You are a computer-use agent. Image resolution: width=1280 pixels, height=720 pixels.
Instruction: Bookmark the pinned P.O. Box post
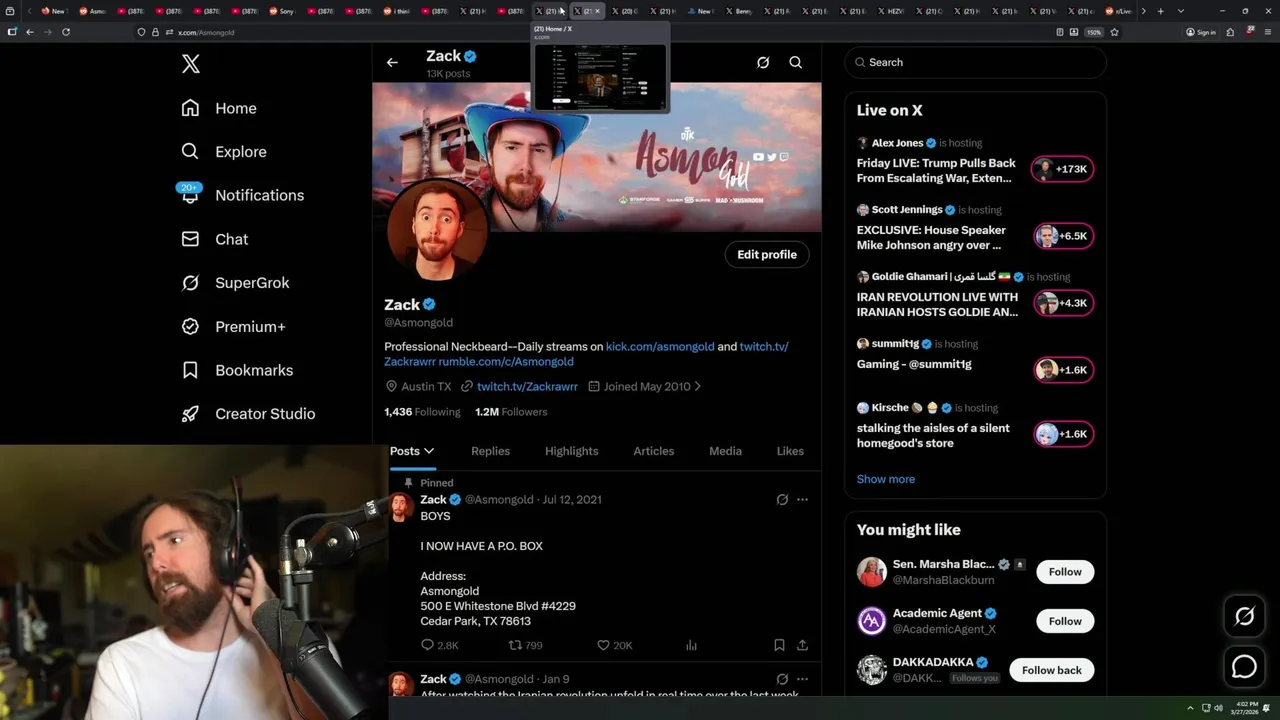tap(779, 645)
